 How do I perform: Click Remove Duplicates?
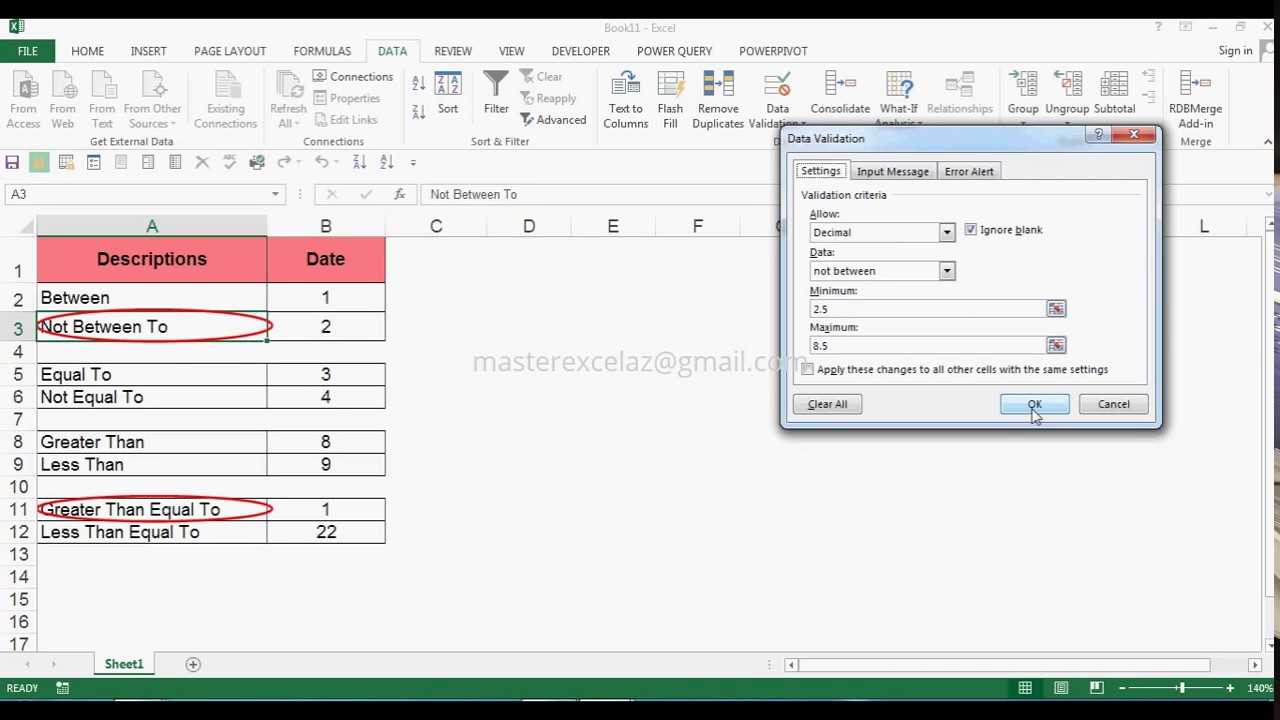tap(718, 100)
